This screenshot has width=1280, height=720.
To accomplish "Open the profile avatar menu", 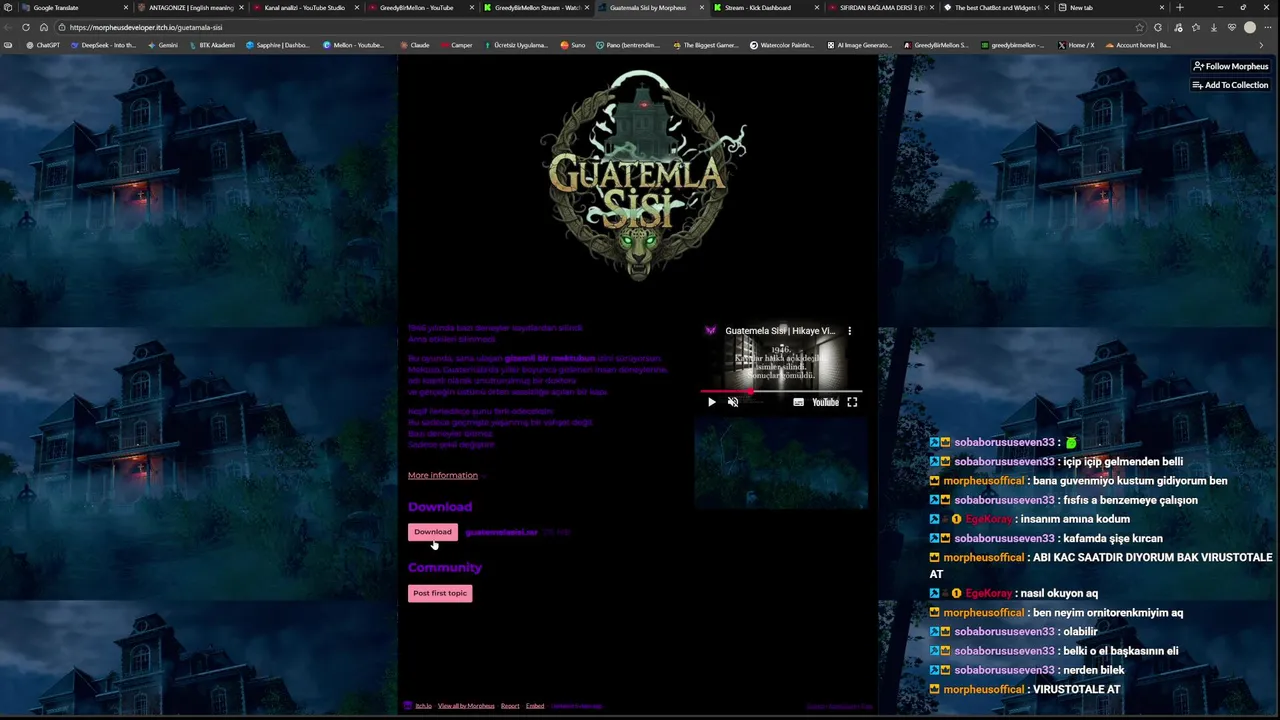I will [x=1250, y=27].
